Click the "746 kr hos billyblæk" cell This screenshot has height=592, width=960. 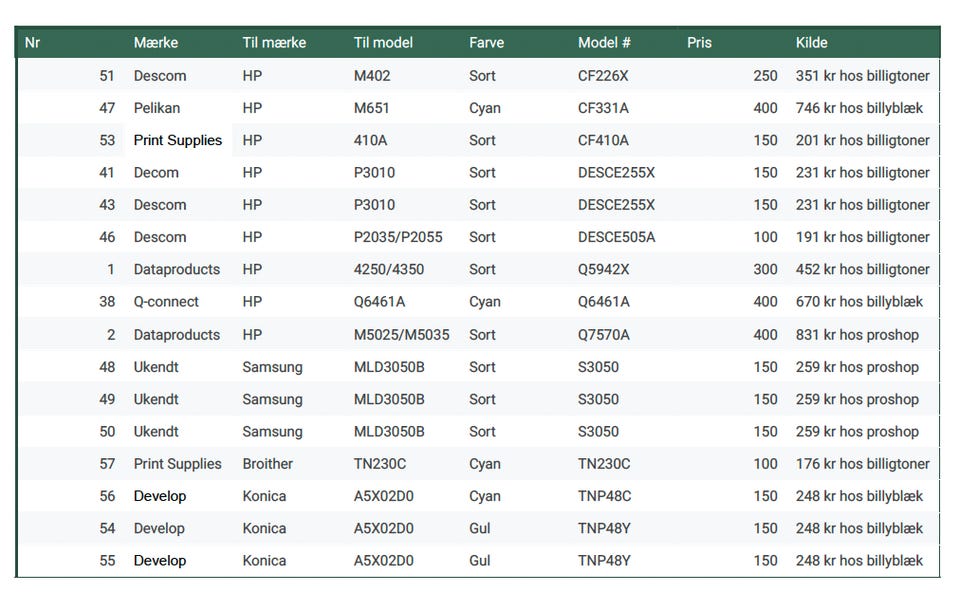coord(859,108)
